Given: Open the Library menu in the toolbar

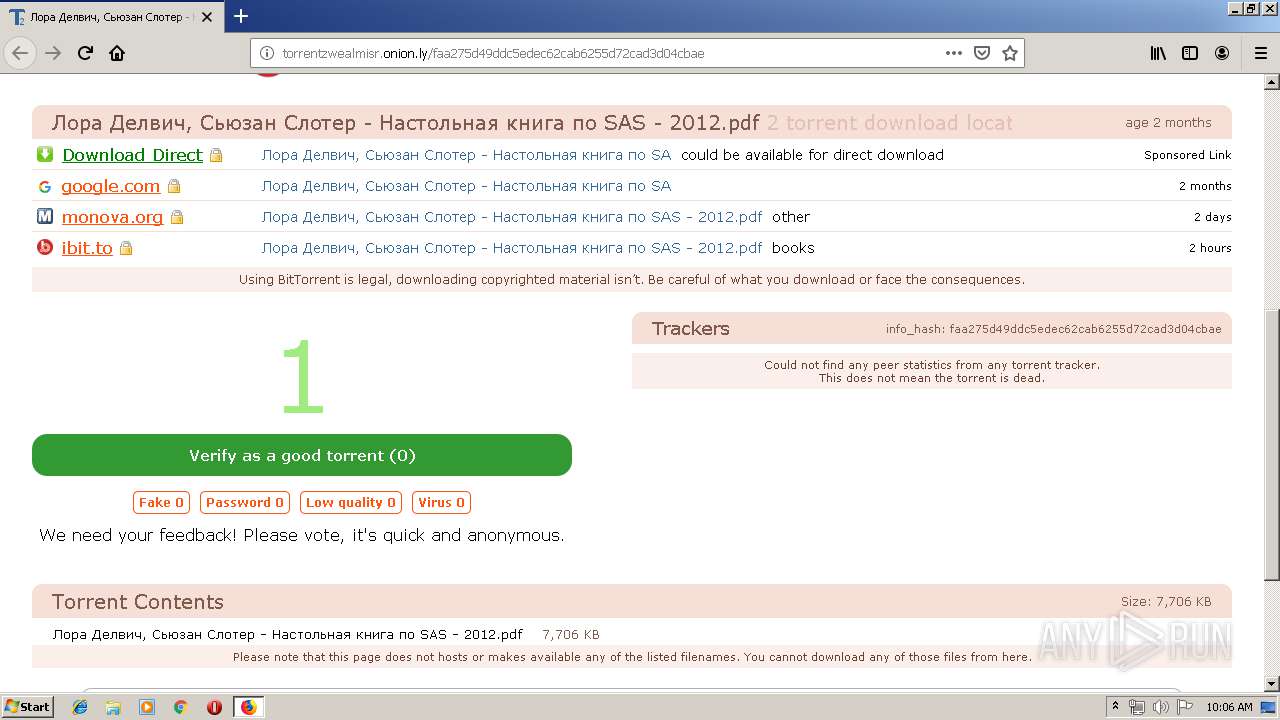Looking at the screenshot, I should 1158,53.
